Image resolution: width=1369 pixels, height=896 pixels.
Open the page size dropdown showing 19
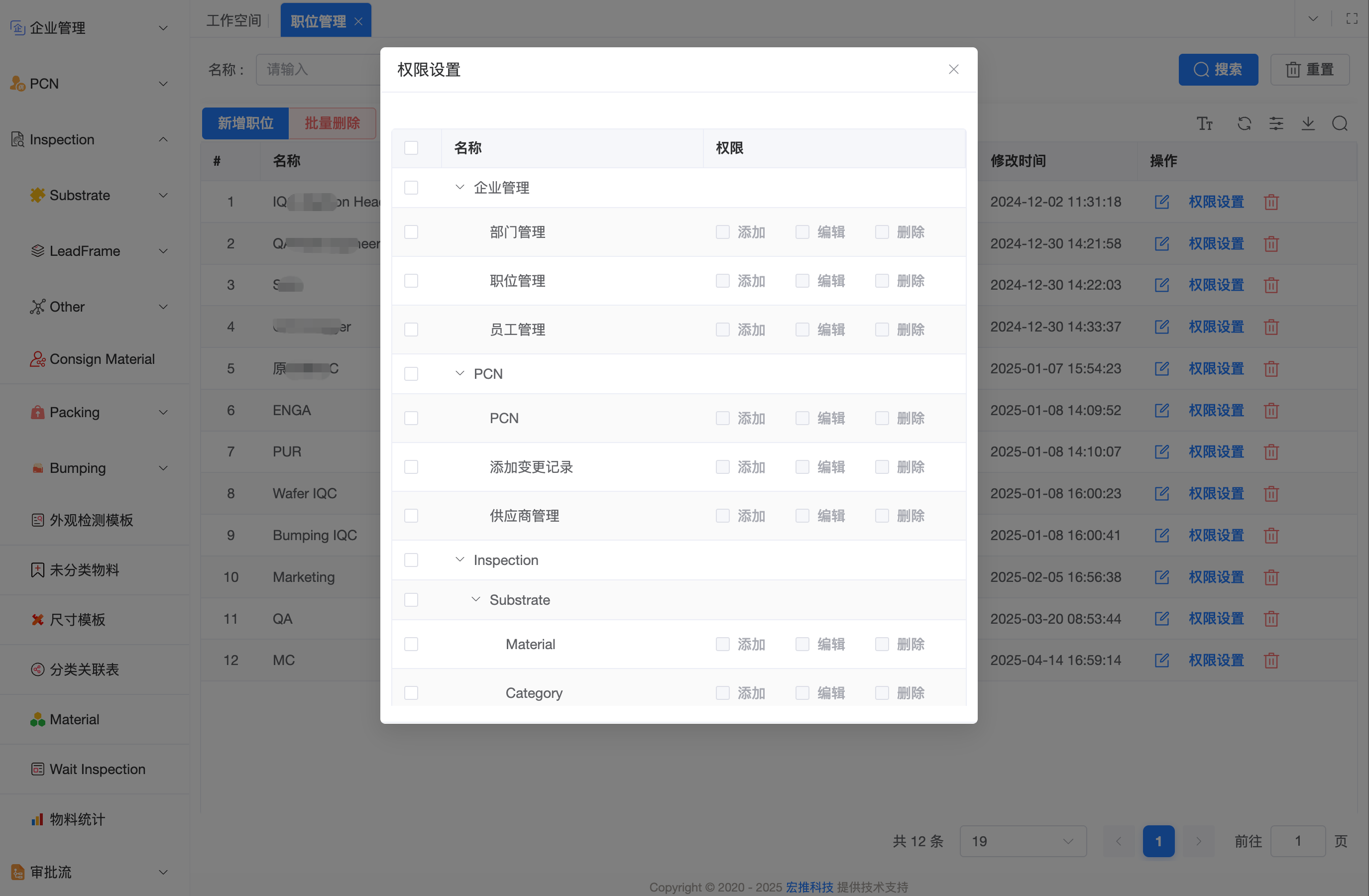point(1023,841)
